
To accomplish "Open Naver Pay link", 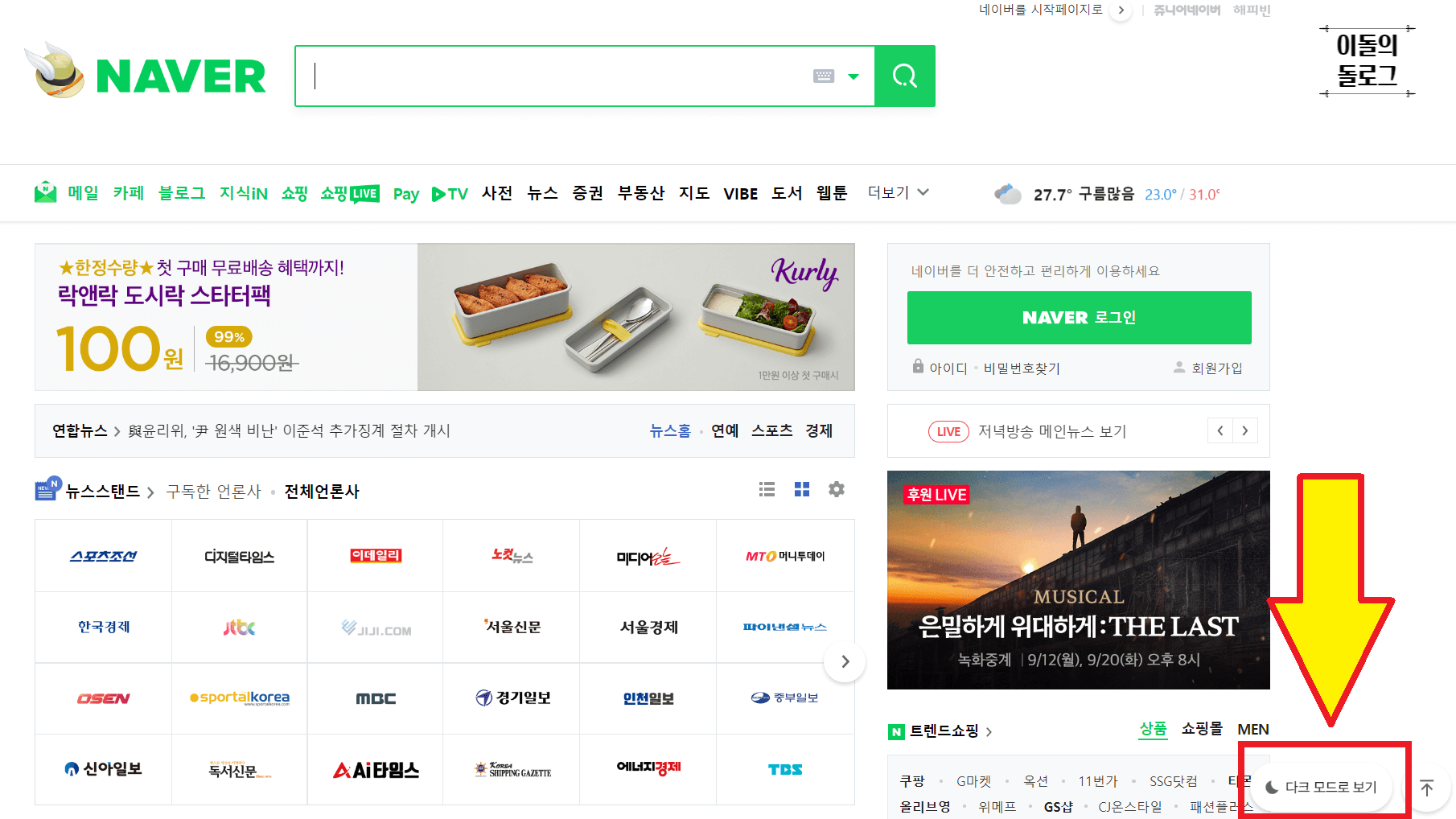I will (x=406, y=194).
